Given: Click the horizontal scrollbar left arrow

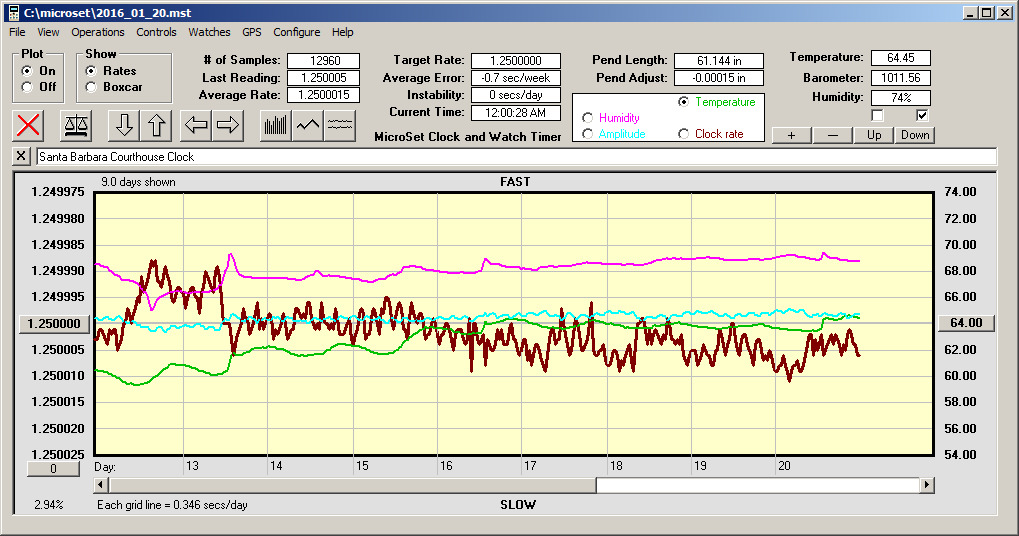Looking at the screenshot, I should pos(101,485).
